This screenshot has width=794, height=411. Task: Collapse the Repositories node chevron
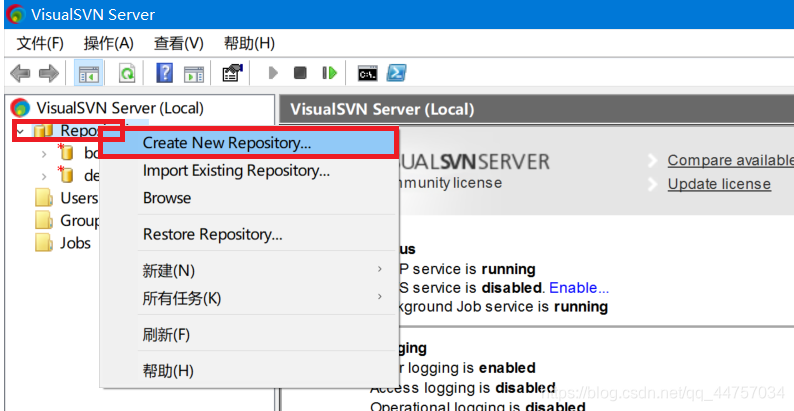(20, 131)
